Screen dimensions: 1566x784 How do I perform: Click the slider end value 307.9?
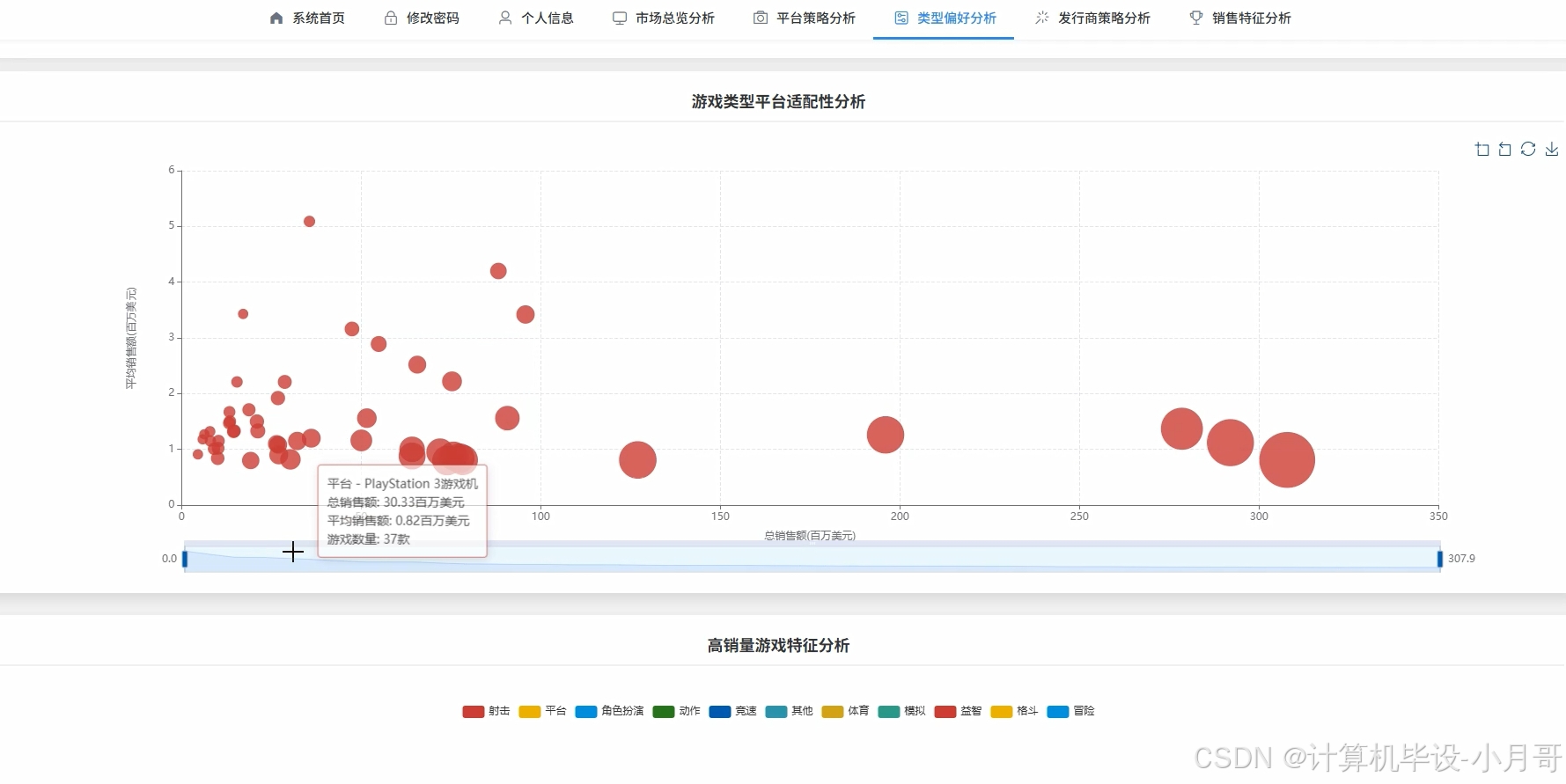tap(1461, 559)
